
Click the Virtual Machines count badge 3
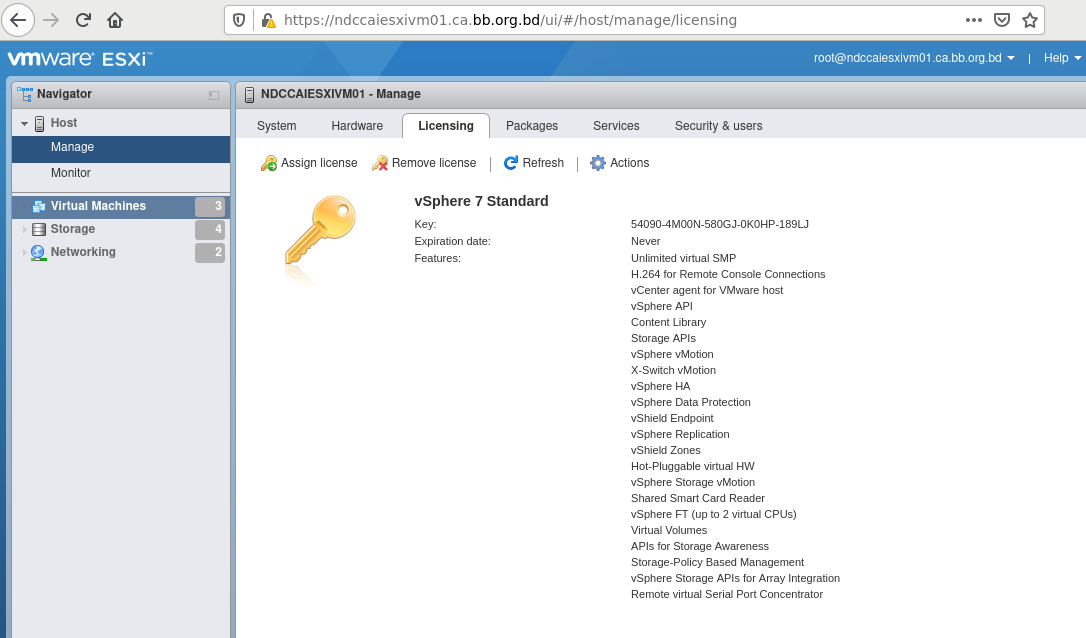[x=210, y=206]
